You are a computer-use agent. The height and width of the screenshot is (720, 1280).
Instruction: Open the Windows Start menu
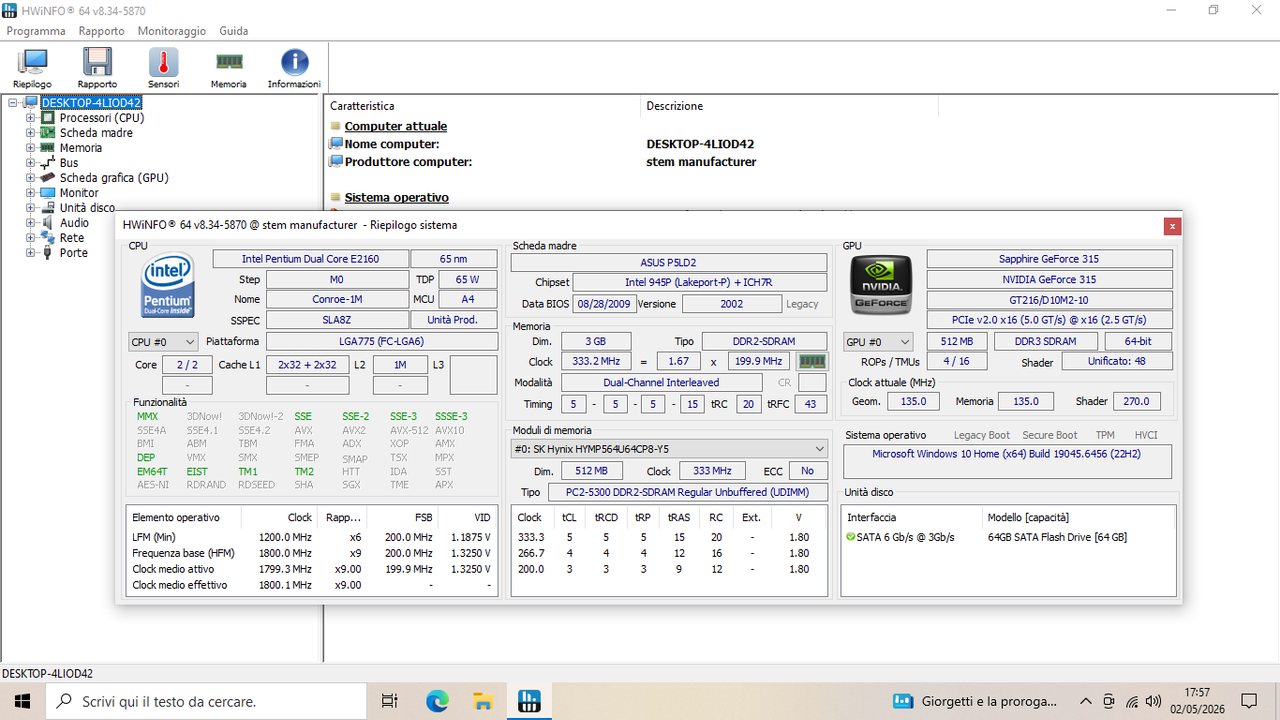(x=22, y=700)
